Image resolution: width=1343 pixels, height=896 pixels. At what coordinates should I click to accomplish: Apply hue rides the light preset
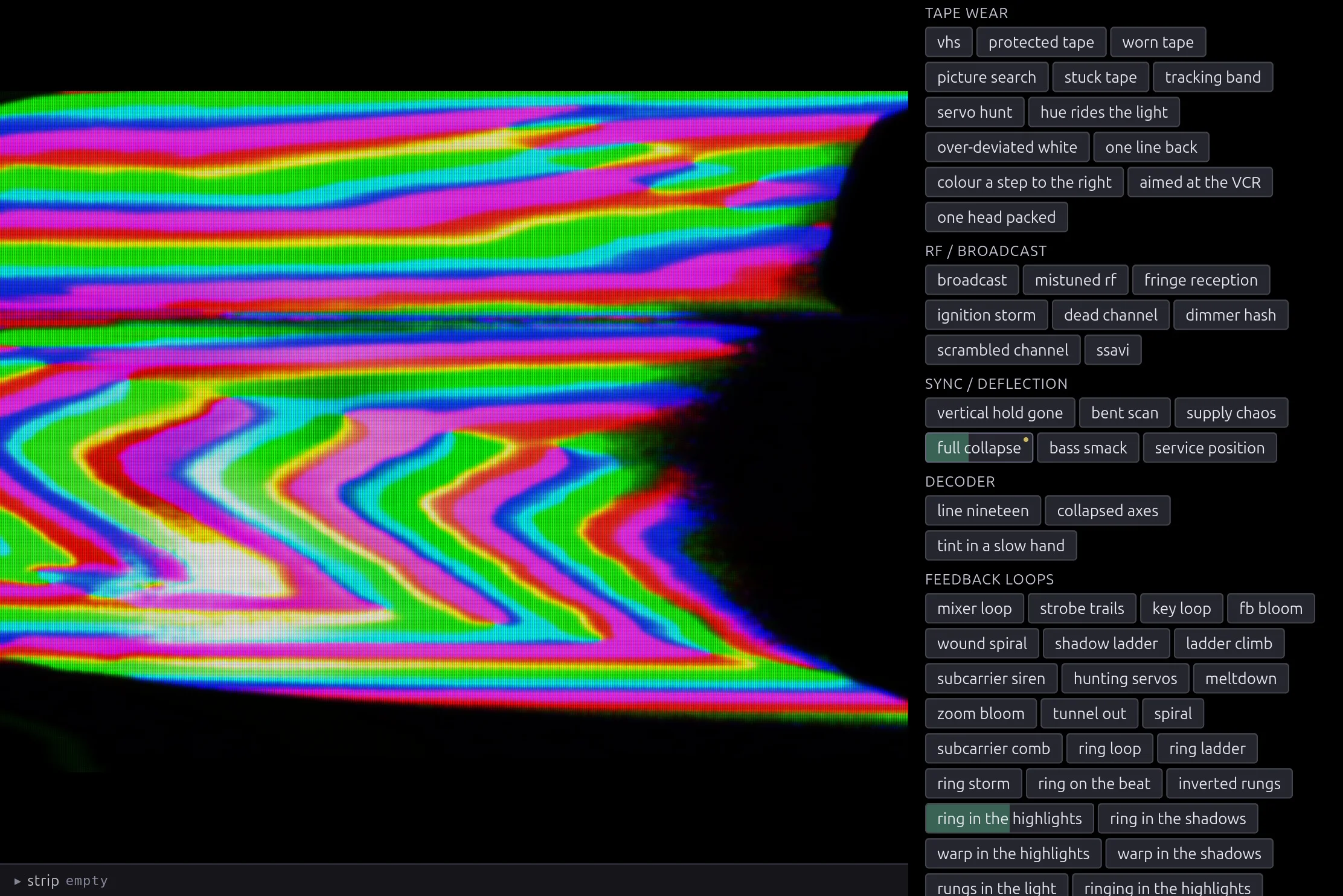point(1104,112)
